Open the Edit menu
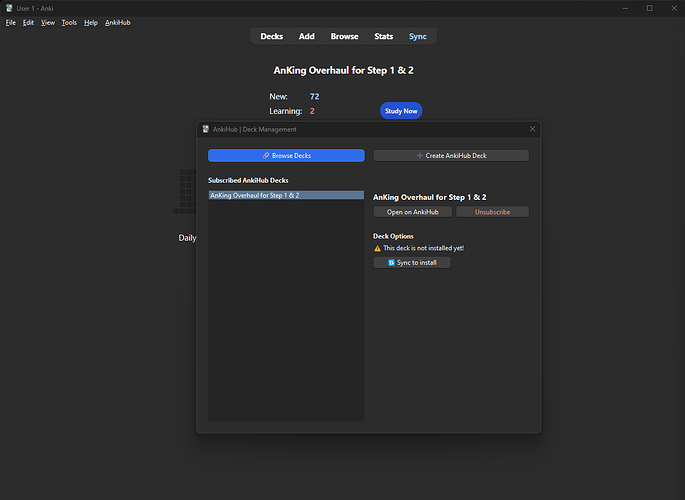Viewport: 685px width, 500px height. click(28, 22)
